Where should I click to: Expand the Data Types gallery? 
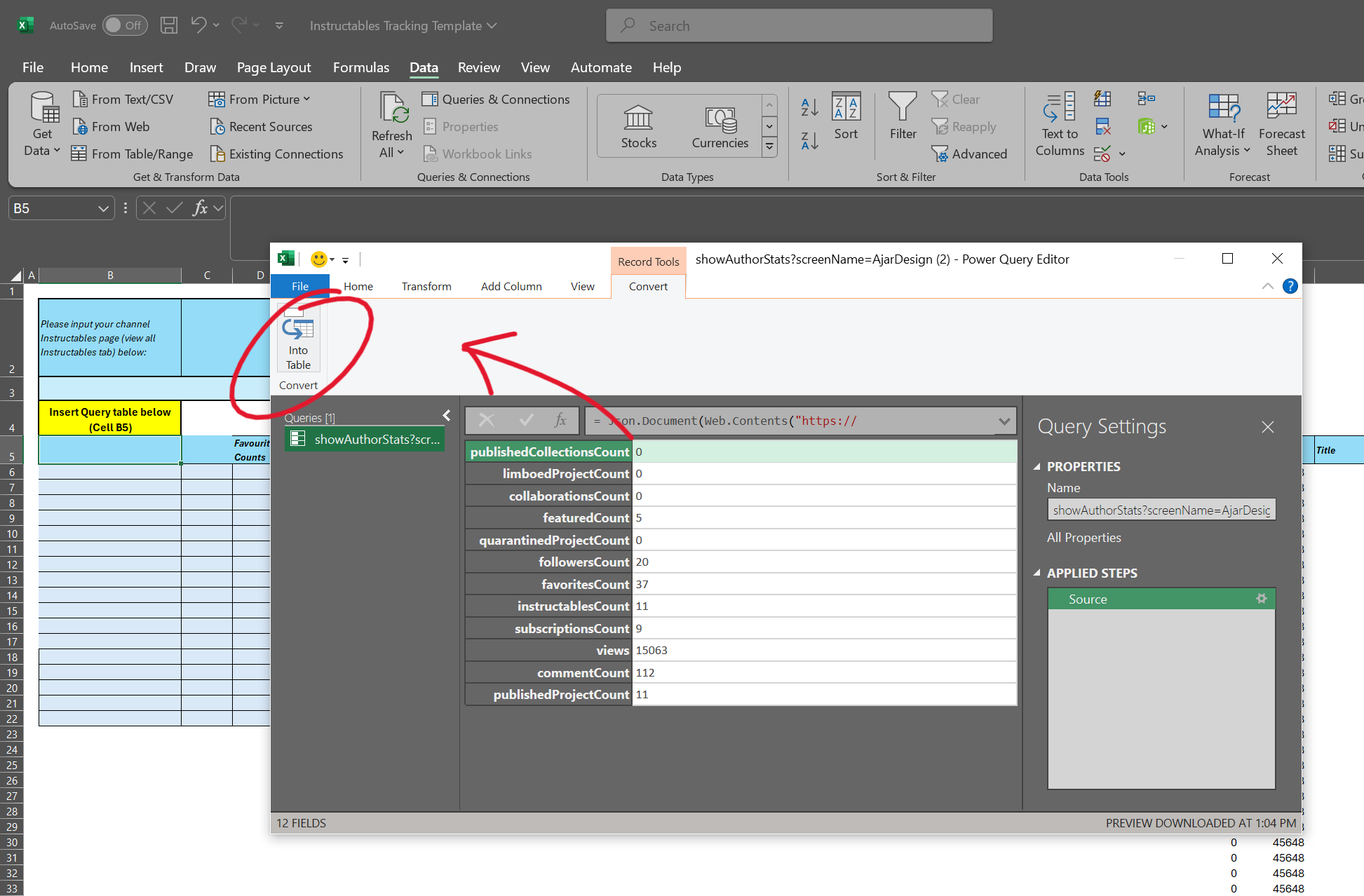(769, 147)
